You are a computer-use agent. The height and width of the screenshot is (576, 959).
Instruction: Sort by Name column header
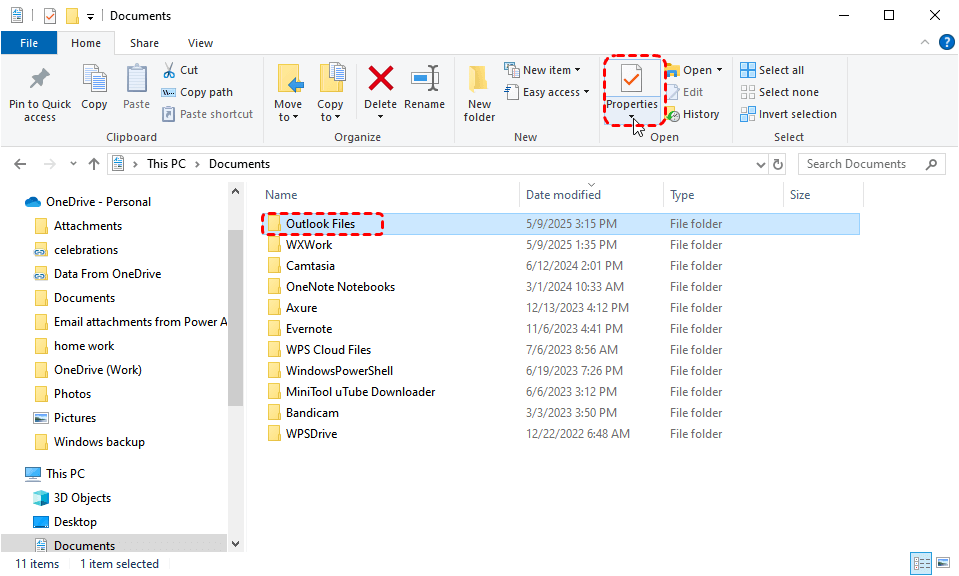(391, 194)
